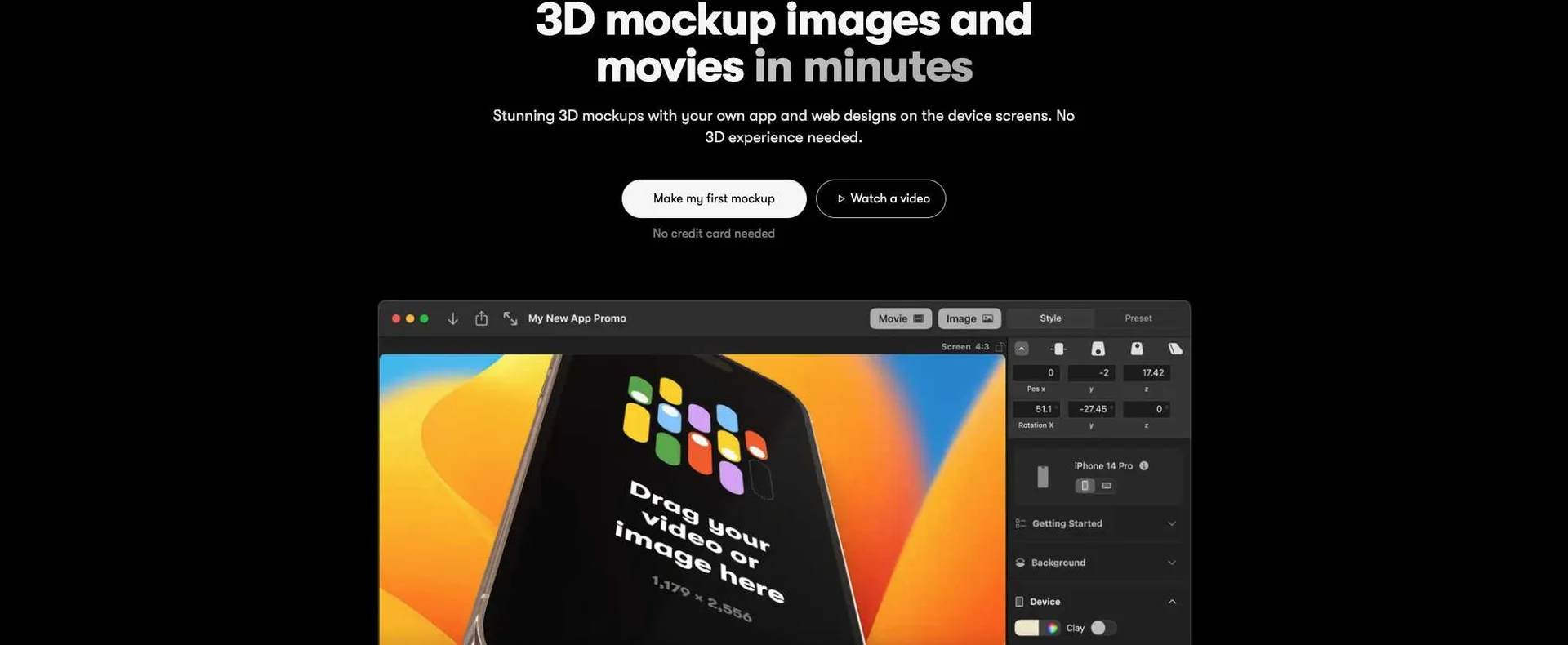This screenshot has height=645, width=1568.
Task: Click the download arrow icon in the title bar
Action: [x=452, y=318]
